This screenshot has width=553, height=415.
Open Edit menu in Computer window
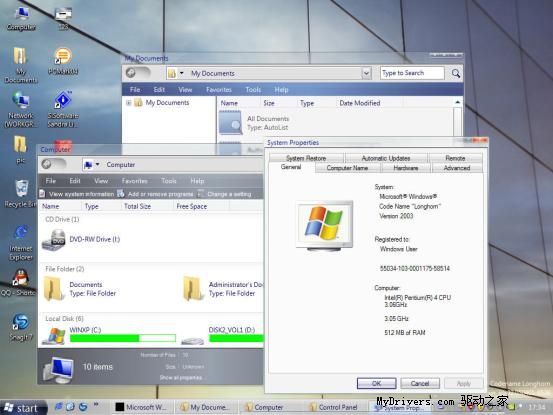coord(75,181)
